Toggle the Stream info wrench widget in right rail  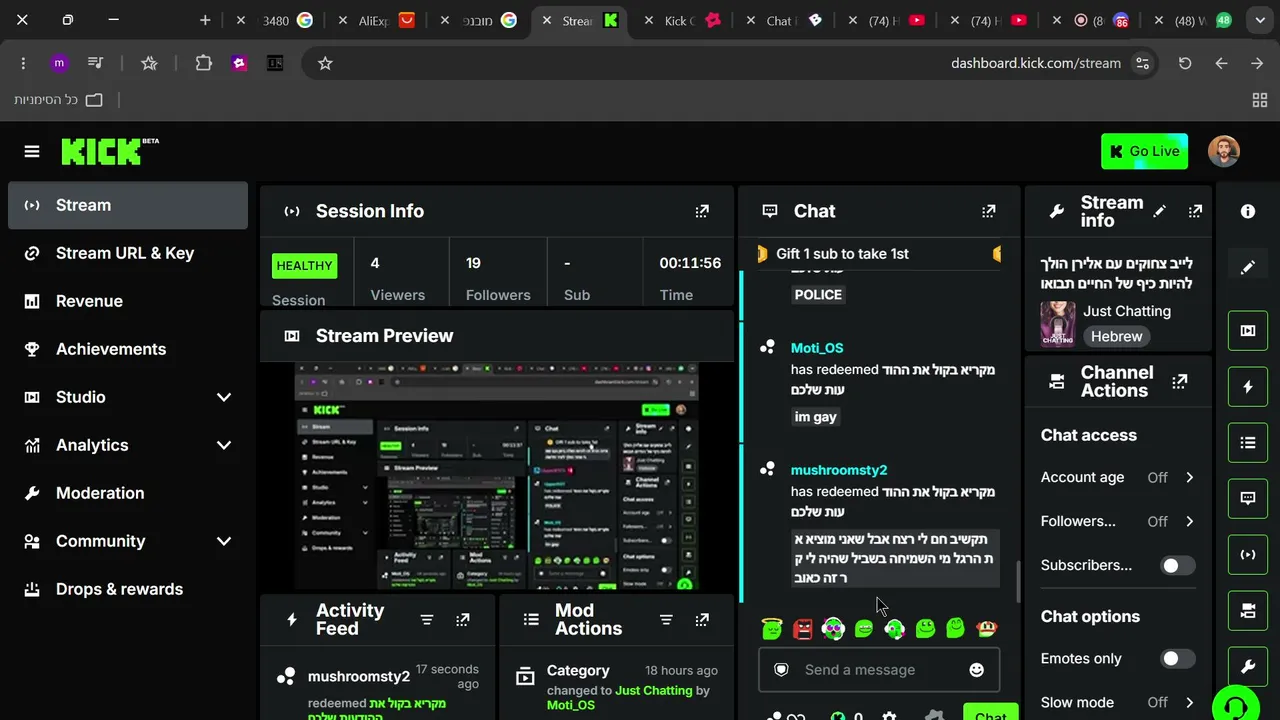(x=1248, y=667)
